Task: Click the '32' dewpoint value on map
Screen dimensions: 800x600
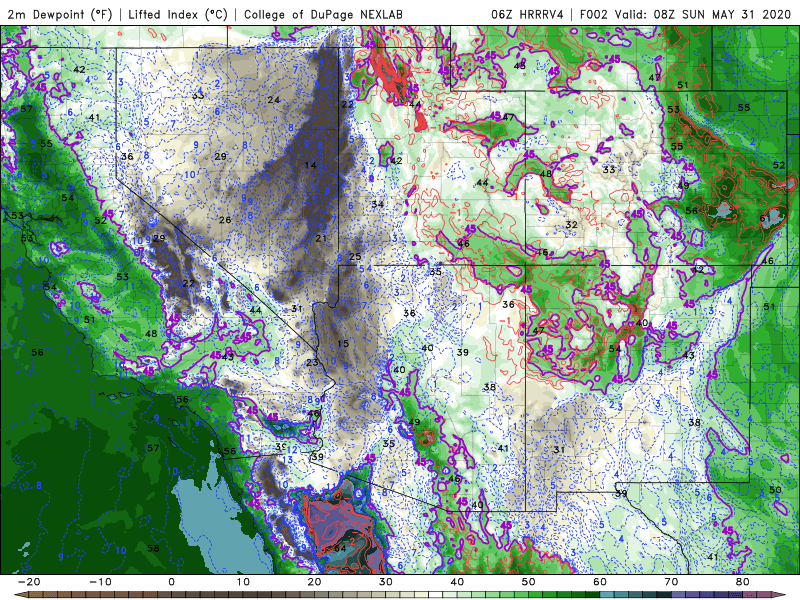Action: [571, 224]
